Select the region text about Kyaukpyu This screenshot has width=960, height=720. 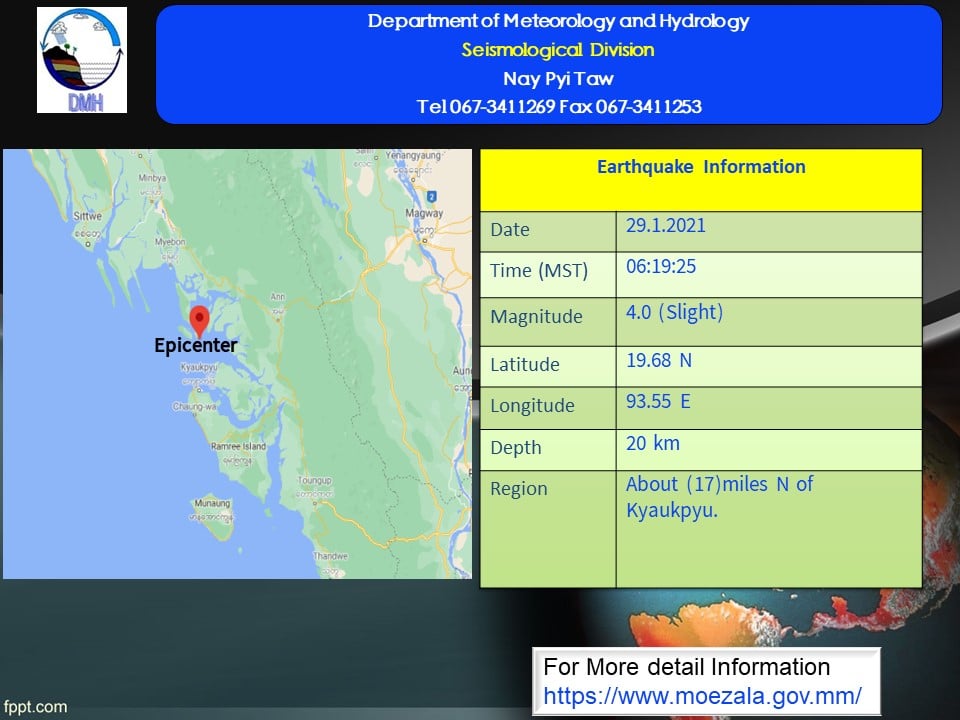click(719, 497)
